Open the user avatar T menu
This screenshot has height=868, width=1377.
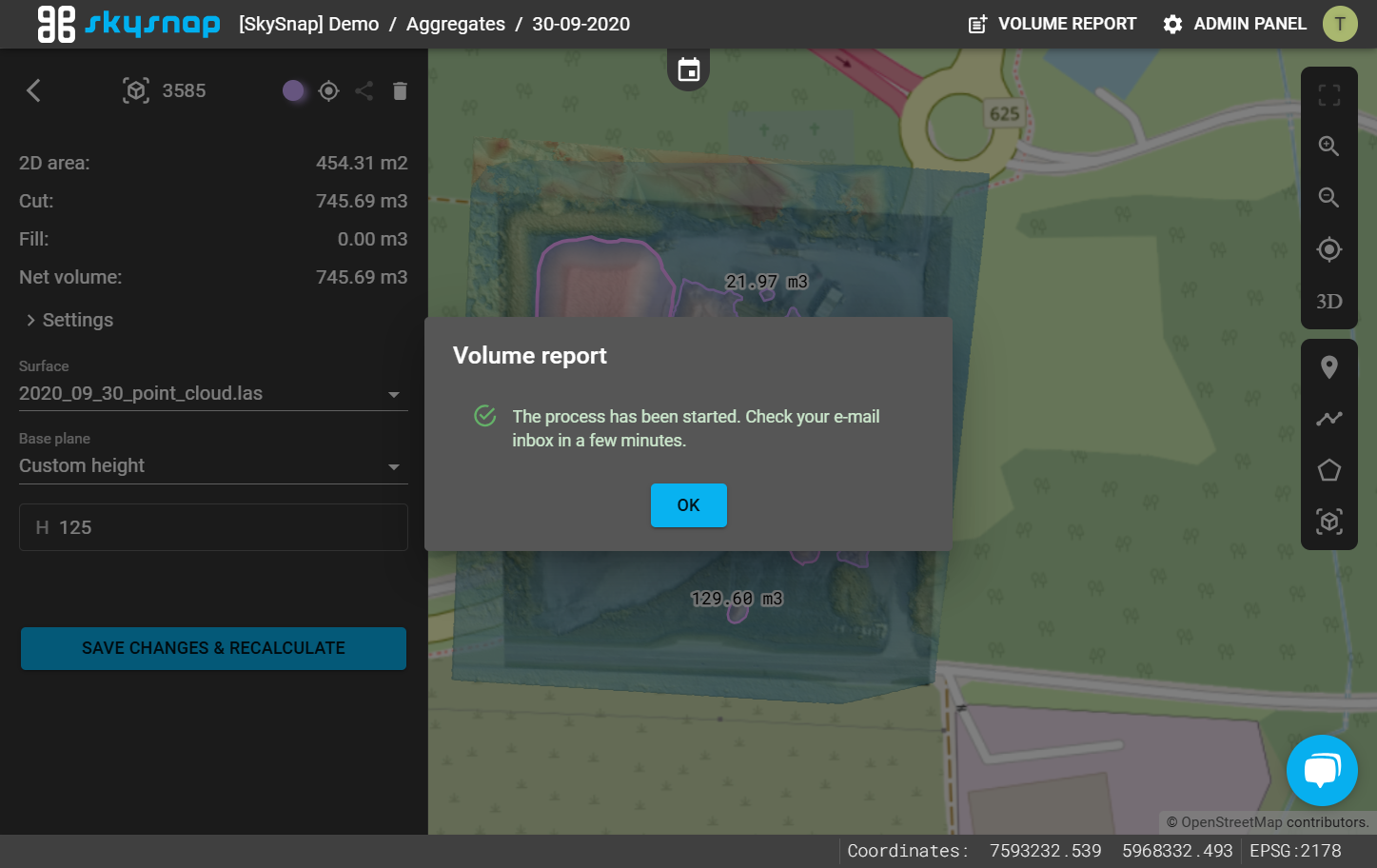pyautogui.click(x=1340, y=24)
